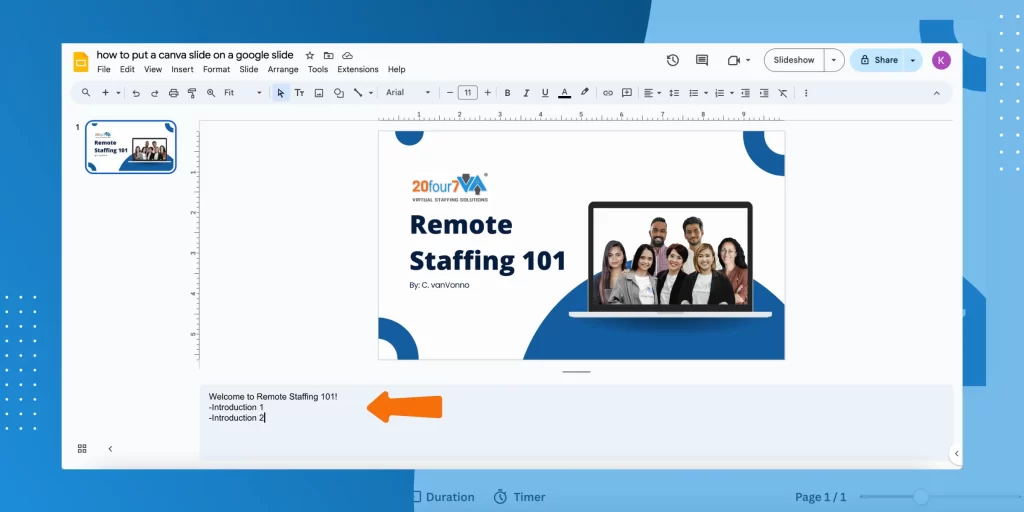The height and width of the screenshot is (512, 1024).
Task: Open the text align dropdown
Action: pos(651,93)
